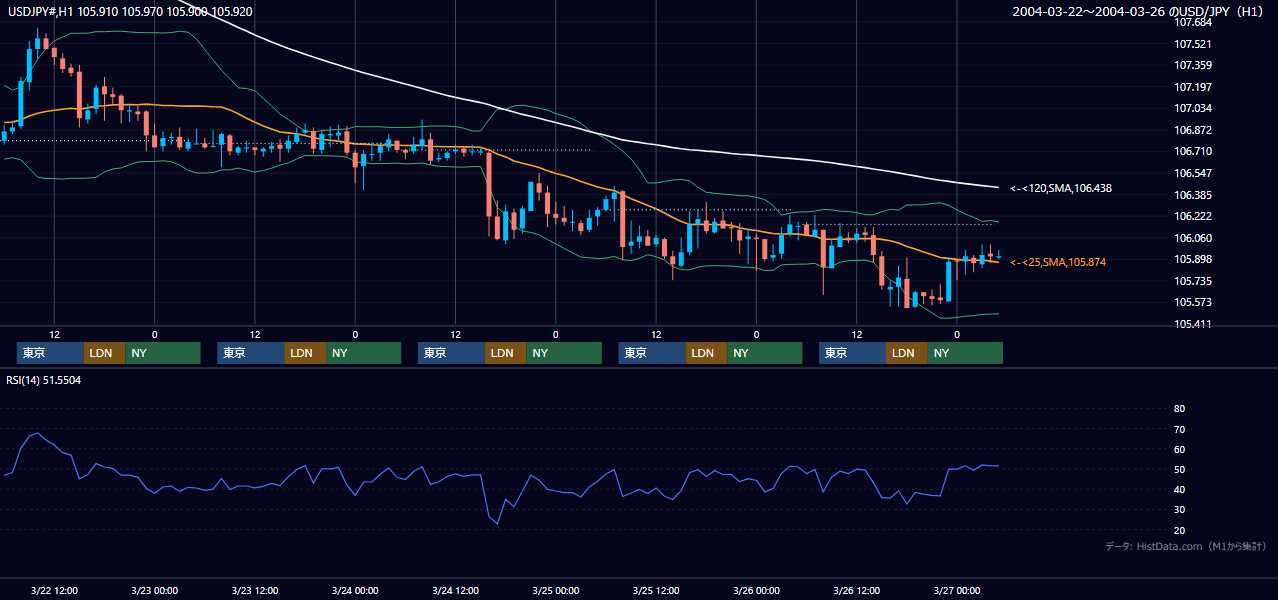Select the 3/24 00:00 date axis label

click(x=355, y=591)
